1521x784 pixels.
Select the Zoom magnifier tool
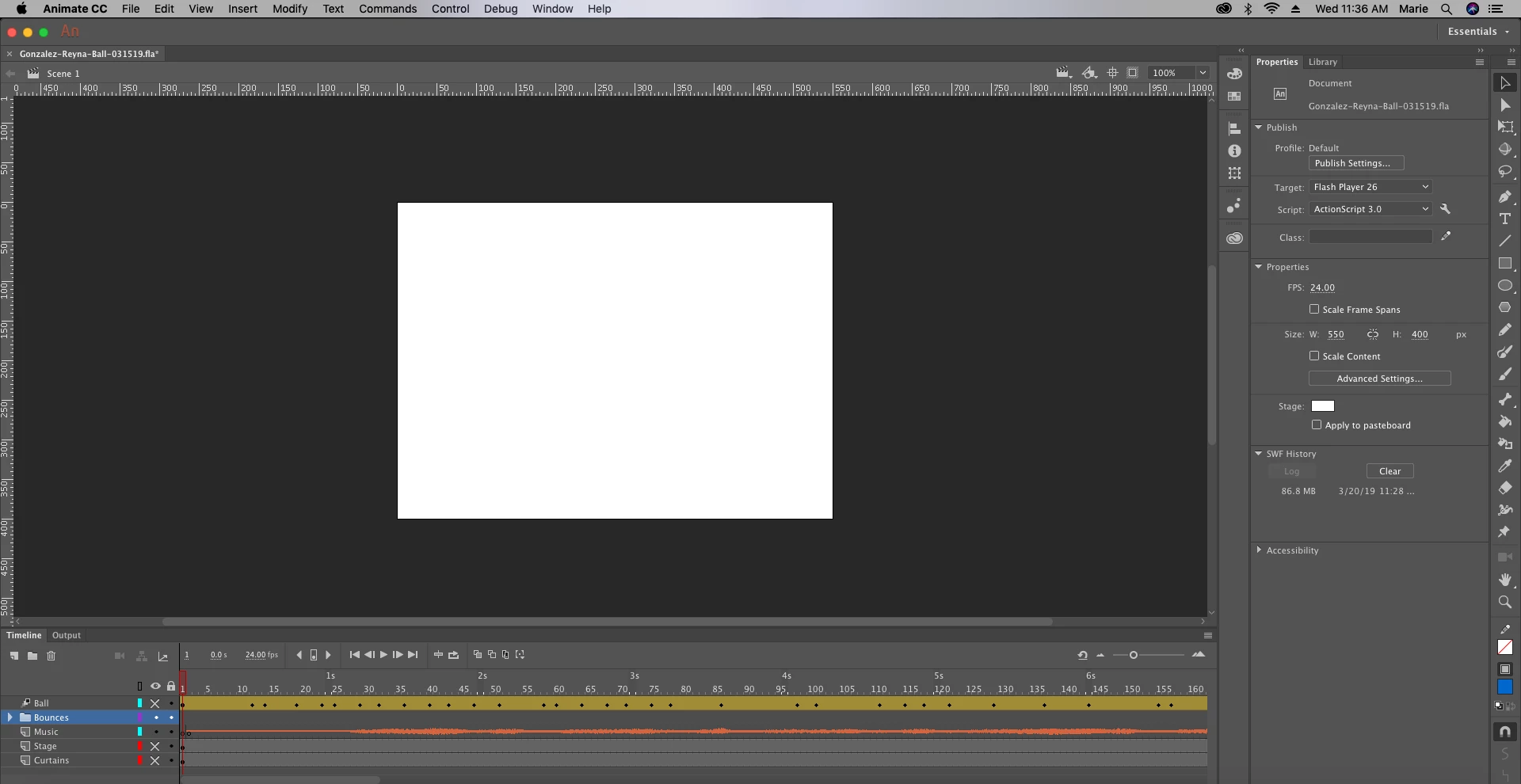click(1505, 603)
